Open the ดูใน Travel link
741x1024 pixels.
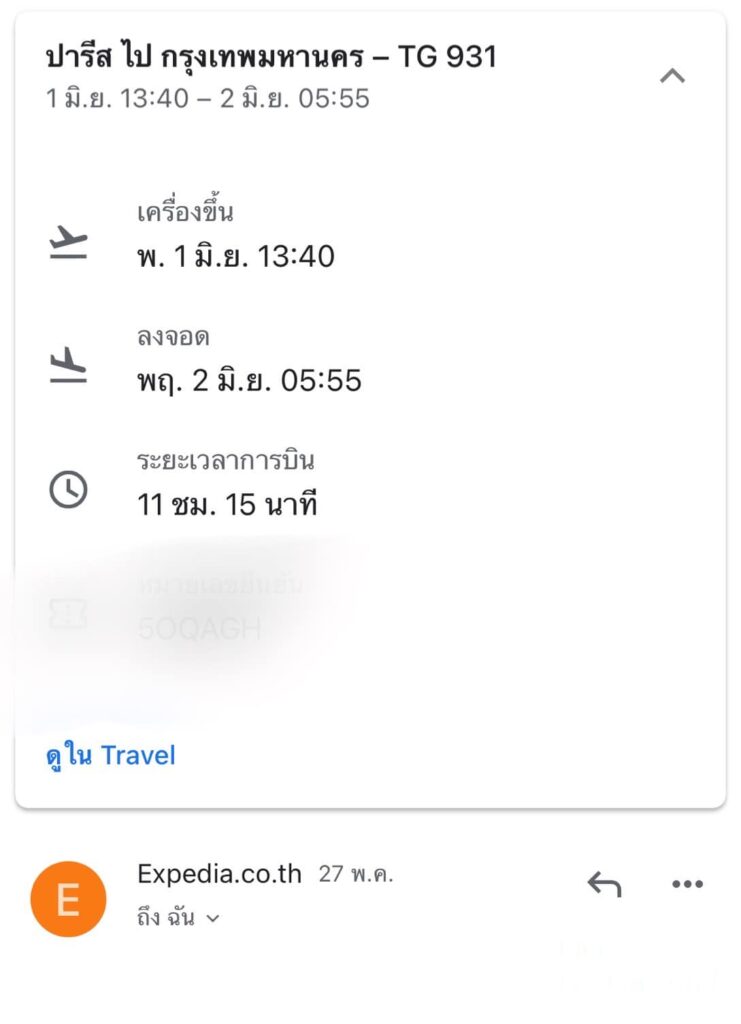coord(111,755)
